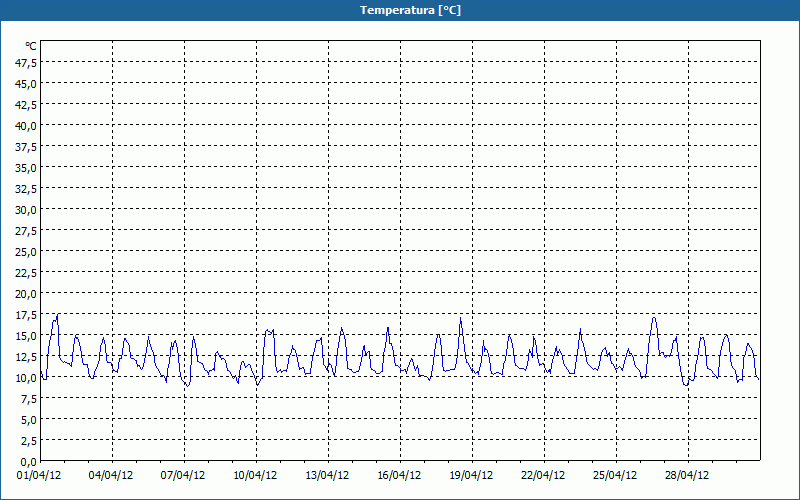Click the 04/04/12 date label
The width and height of the screenshot is (800, 500).
tap(111, 476)
